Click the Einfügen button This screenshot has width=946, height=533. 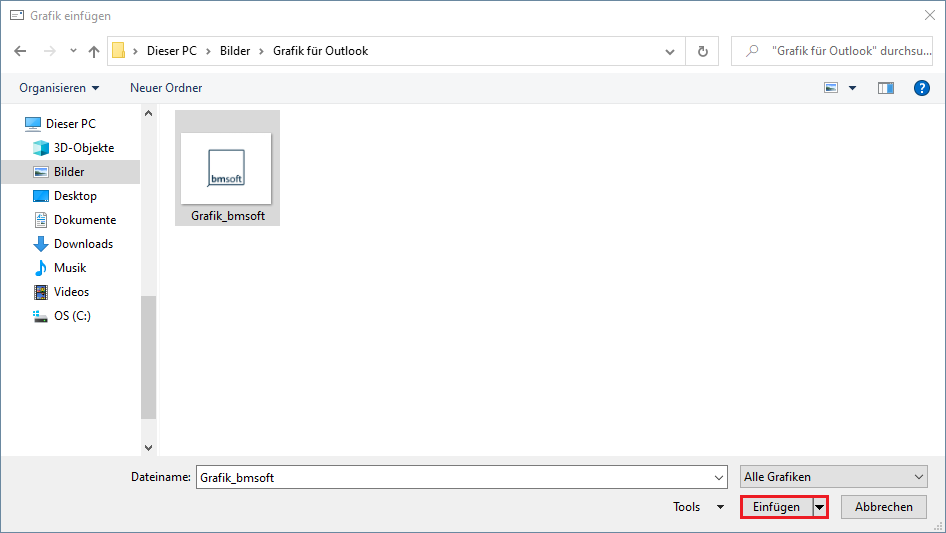[776, 507]
